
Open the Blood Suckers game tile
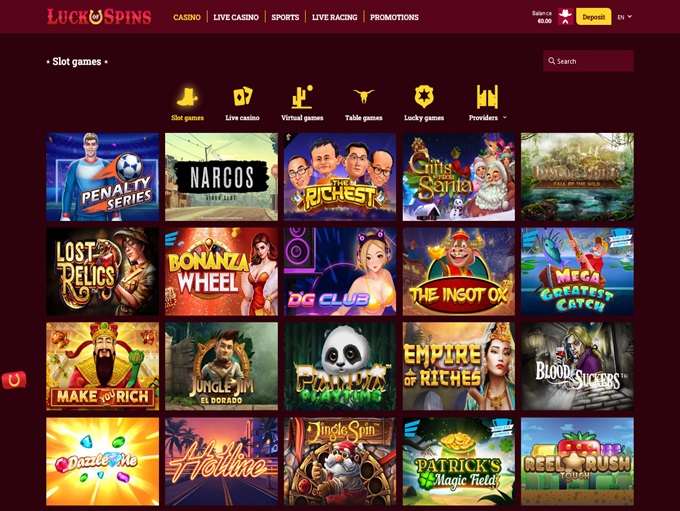pyautogui.click(x=577, y=366)
